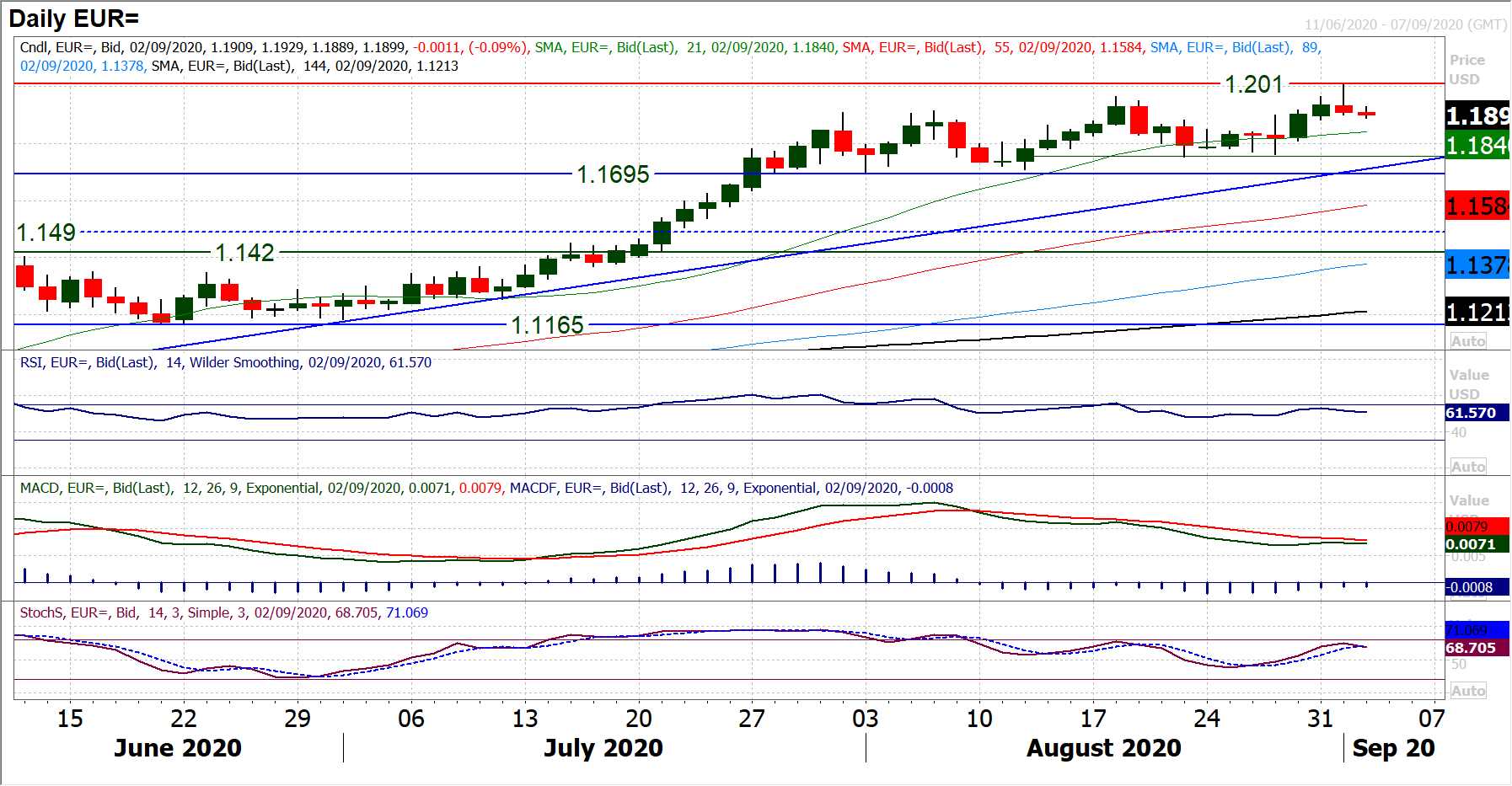Click the July 2020 month label

click(x=603, y=748)
